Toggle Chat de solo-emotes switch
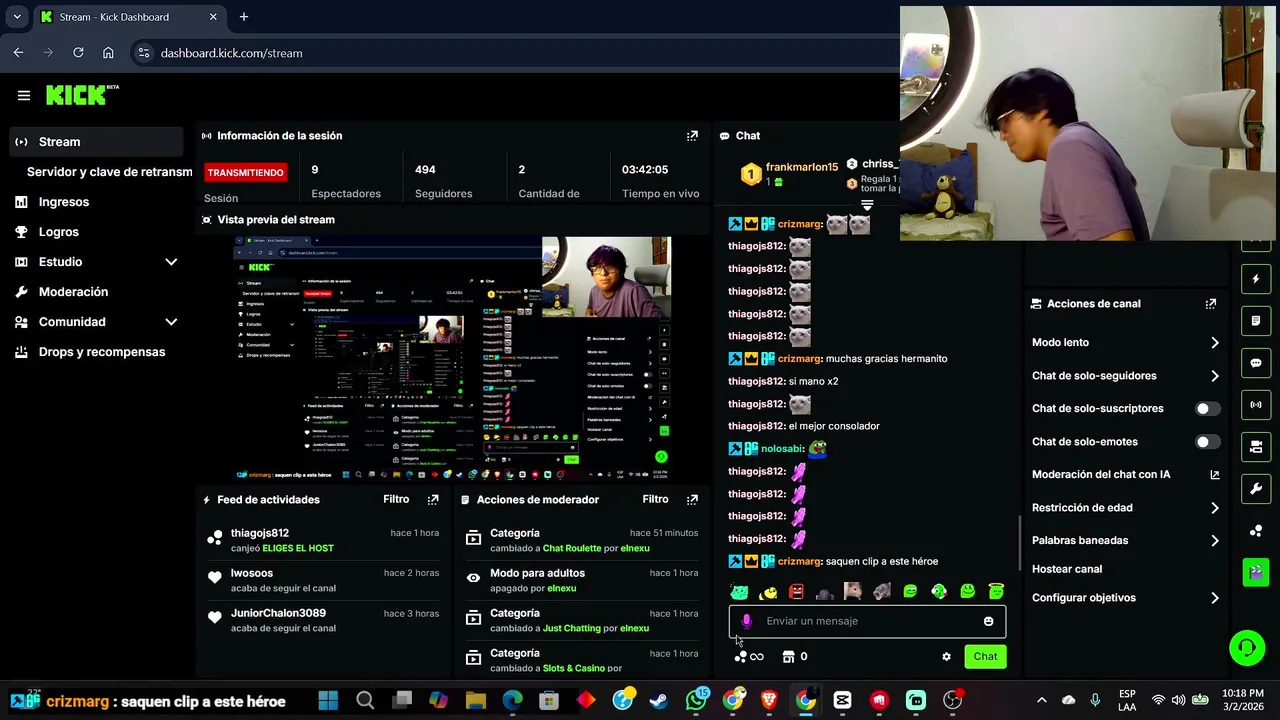1280x720 pixels. 1208,442
